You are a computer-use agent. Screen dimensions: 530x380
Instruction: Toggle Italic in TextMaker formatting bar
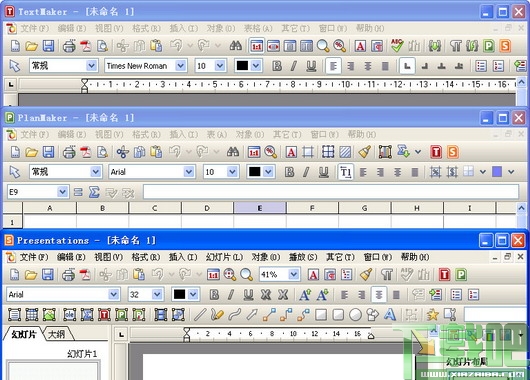point(293,66)
